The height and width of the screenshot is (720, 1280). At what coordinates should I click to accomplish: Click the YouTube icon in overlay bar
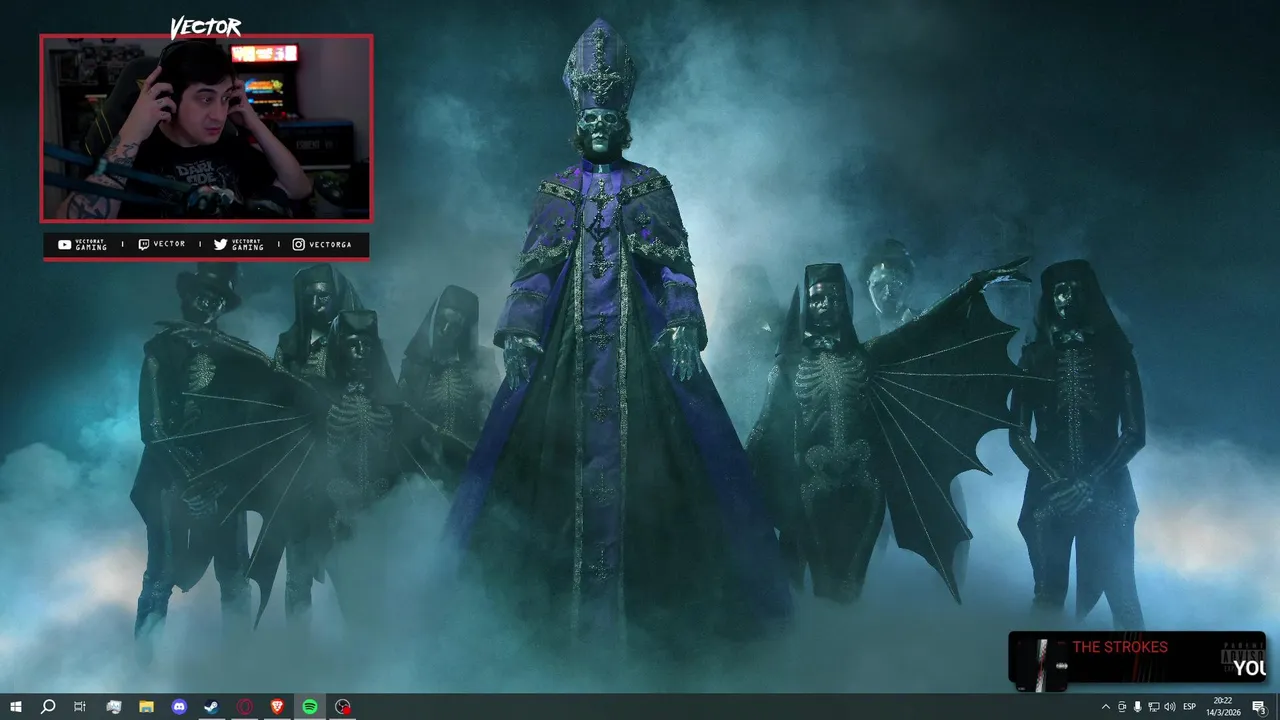click(64, 245)
